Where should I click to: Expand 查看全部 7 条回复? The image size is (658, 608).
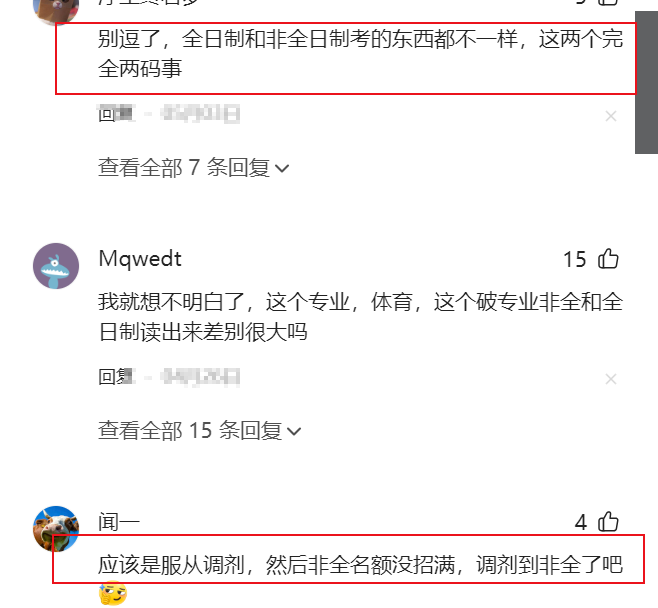click(193, 167)
